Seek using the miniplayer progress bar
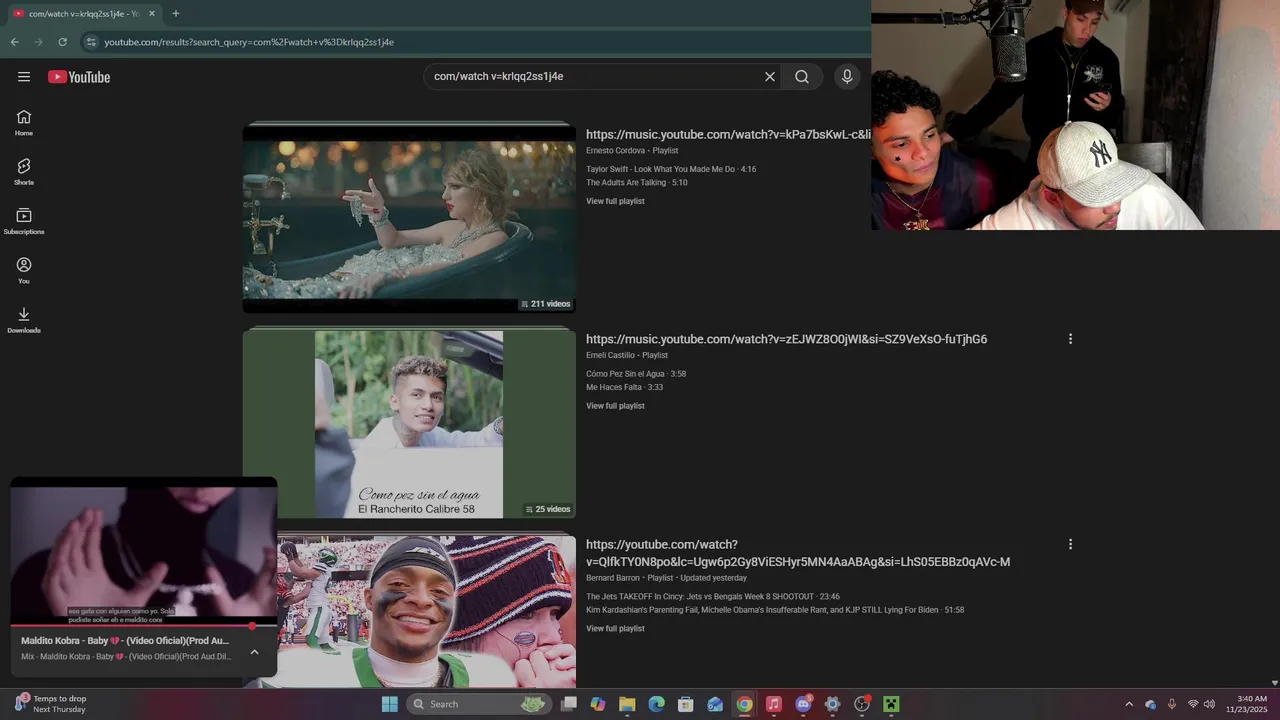The height and width of the screenshot is (720, 1280). tap(143, 626)
